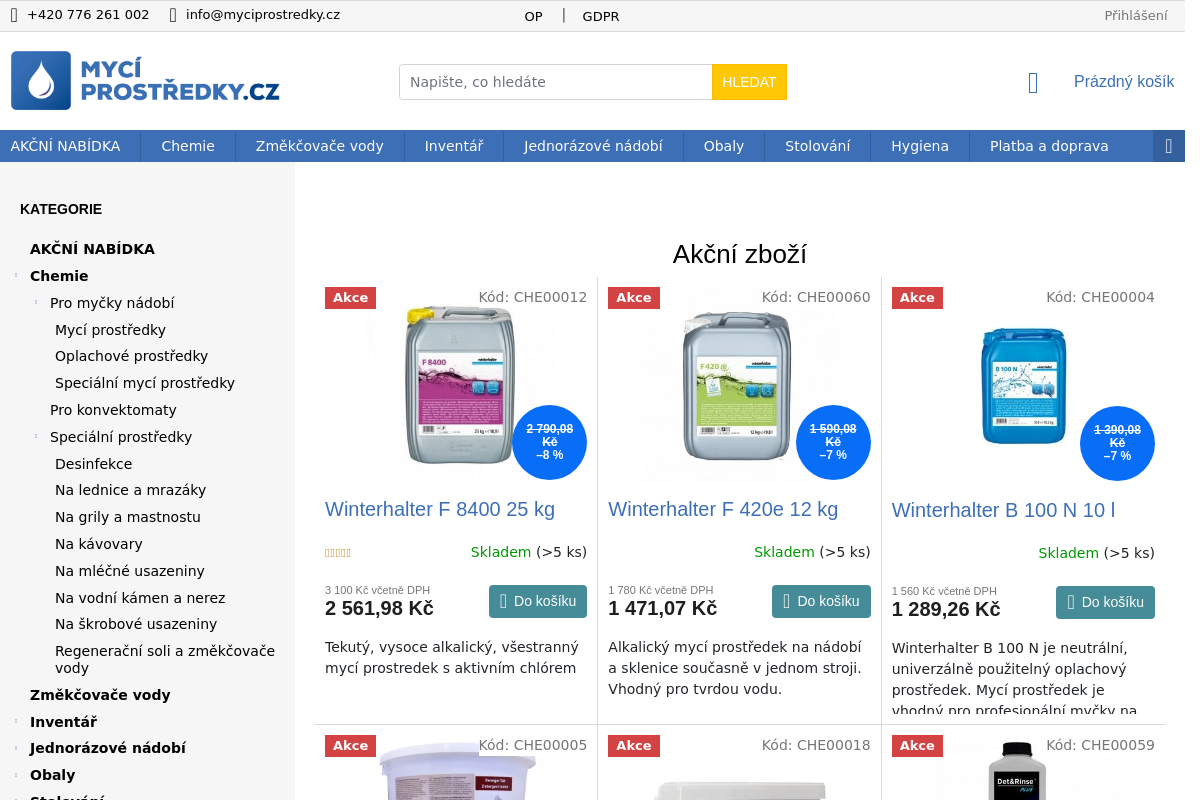Select the Desinfekce category
The height and width of the screenshot is (800, 1200).
(x=93, y=464)
